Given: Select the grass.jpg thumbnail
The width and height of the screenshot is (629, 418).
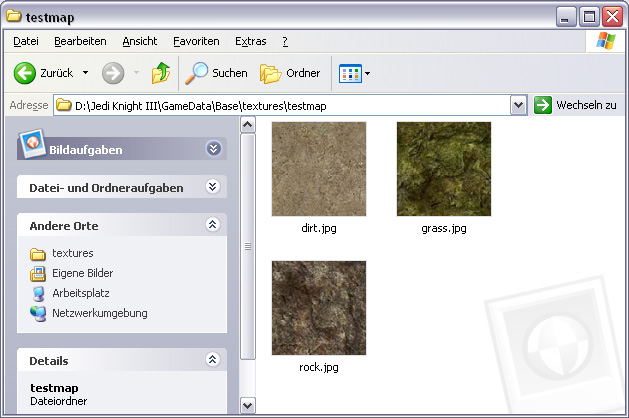Looking at the screenshot, I should [x=444, y=169].
